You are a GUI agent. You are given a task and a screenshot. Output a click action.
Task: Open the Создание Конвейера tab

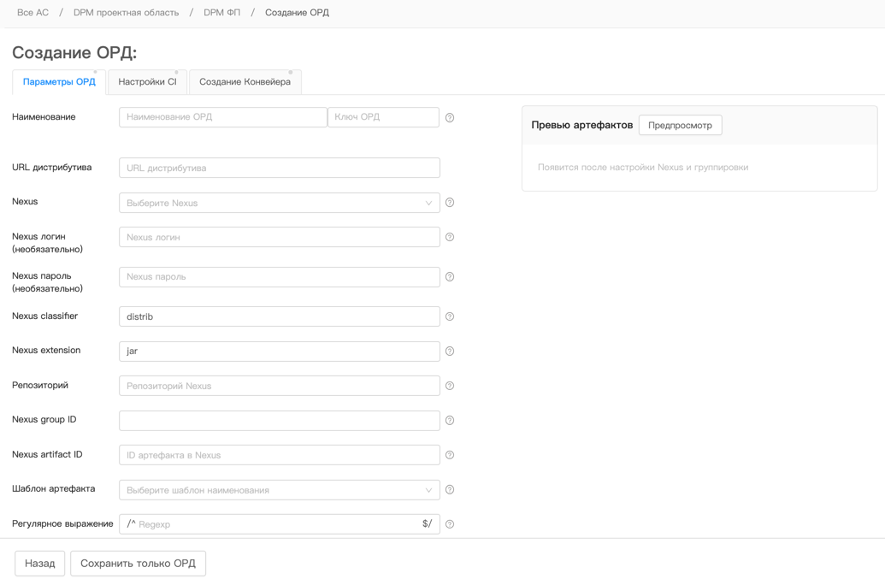245,82
